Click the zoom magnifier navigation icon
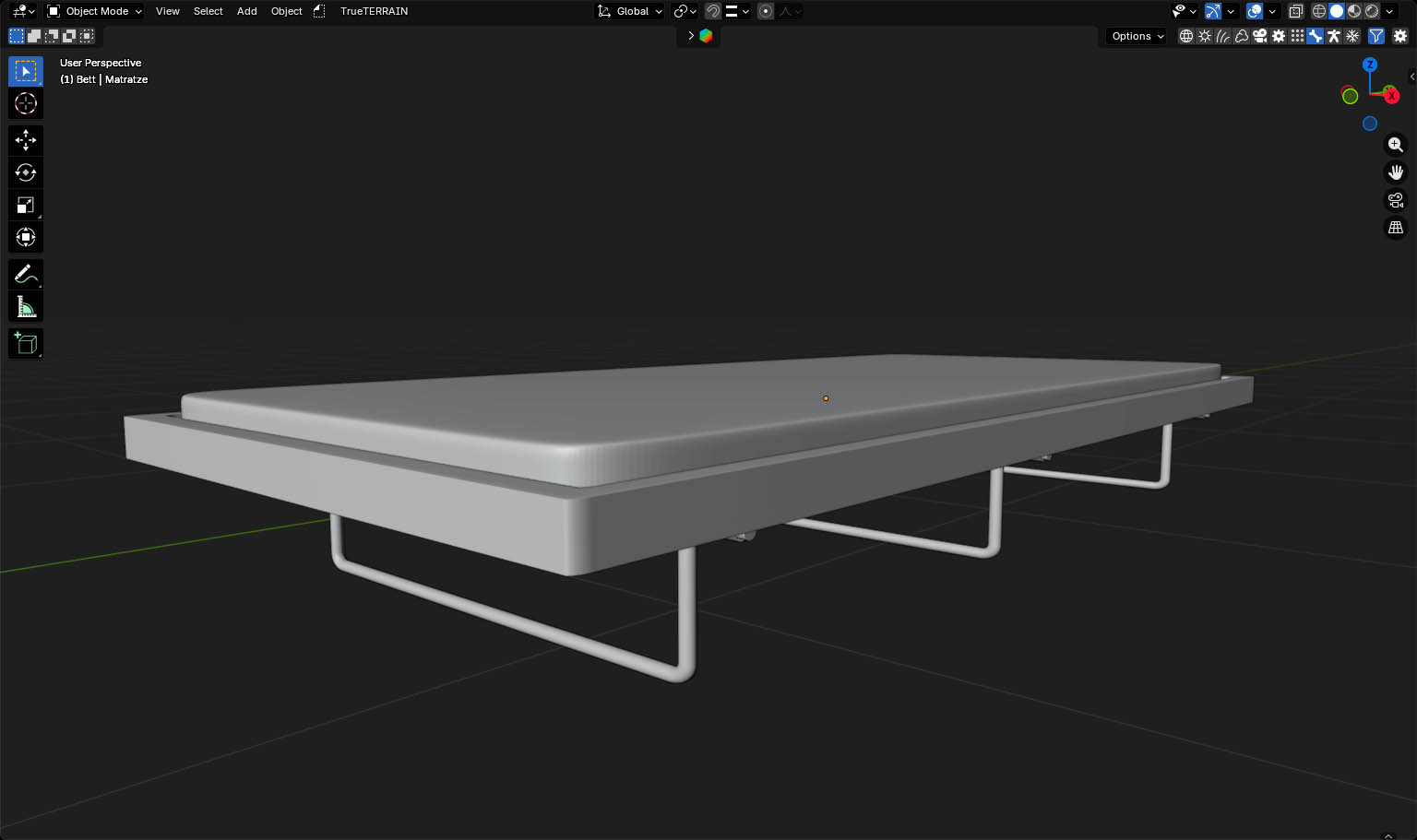Image resolution: width=1417 pixels, height=840 pixels. (1396, 145)
